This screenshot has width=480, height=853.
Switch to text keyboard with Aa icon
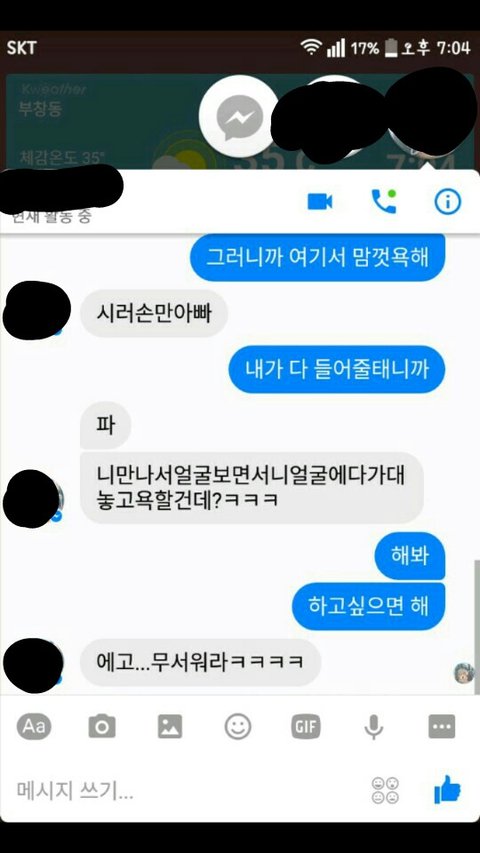[x=34, y=726]
